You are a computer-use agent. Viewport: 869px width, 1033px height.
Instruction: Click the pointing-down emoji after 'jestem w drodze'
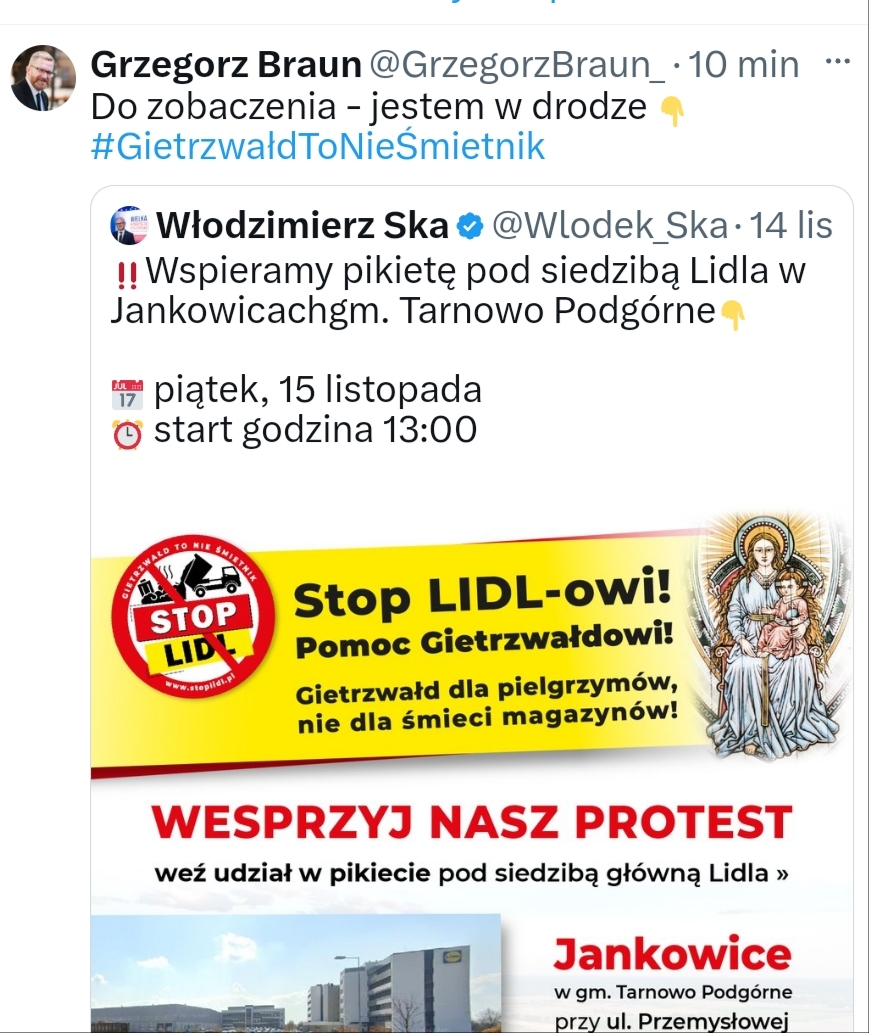(x=673, y=111)
